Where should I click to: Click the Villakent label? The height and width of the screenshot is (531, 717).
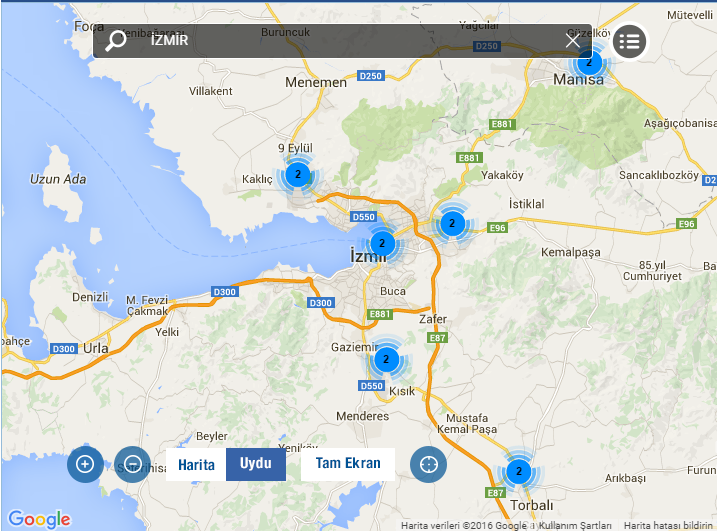[x=211, y=91]
